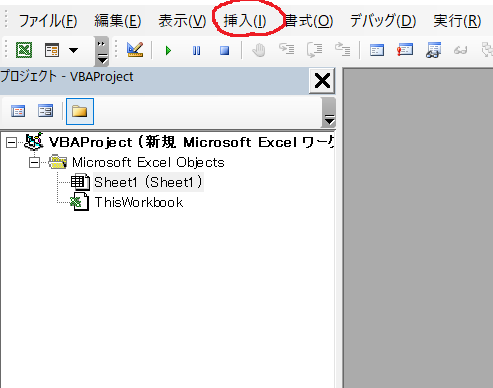Collapse the VBAProject tree node
Image resolution: width=493 pixels, height=388 pixels.
tap(12, 143)
